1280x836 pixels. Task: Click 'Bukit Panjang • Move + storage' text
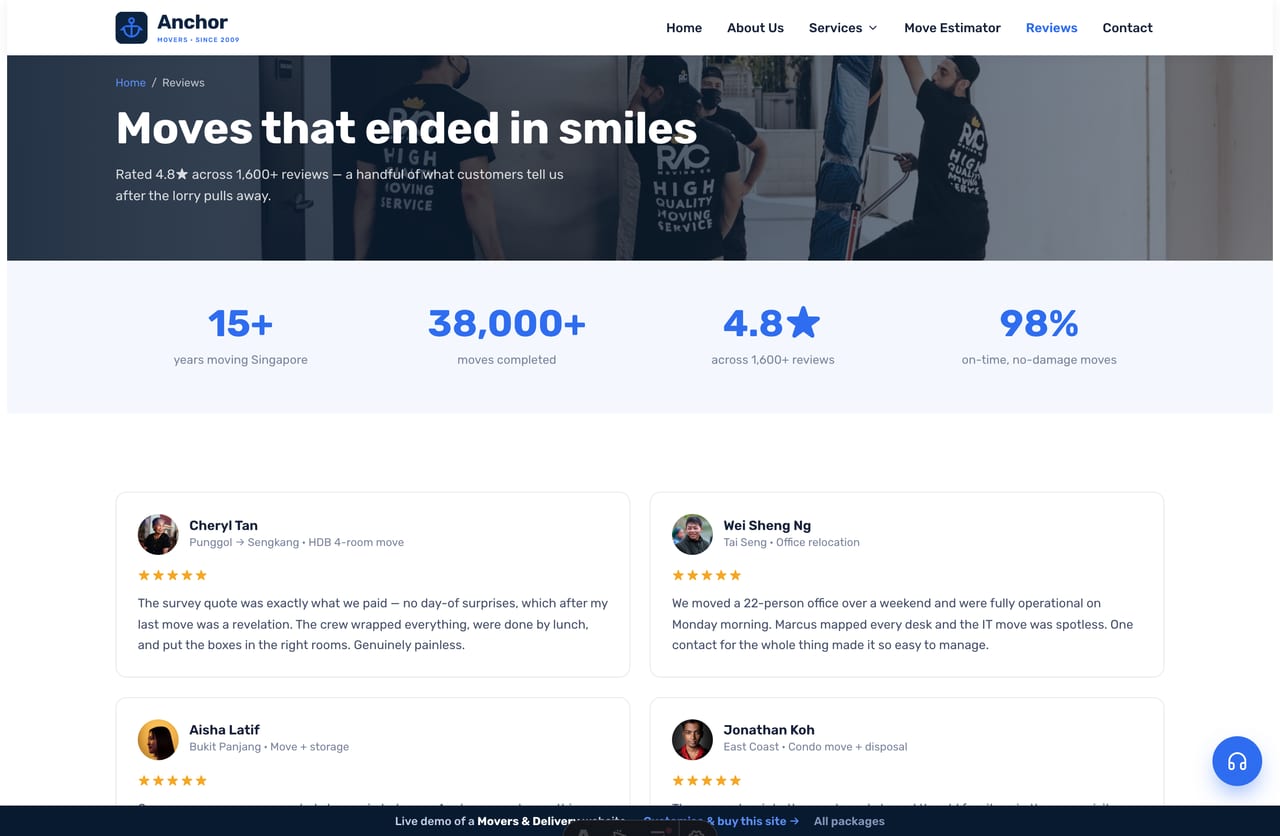coord(269,747)
